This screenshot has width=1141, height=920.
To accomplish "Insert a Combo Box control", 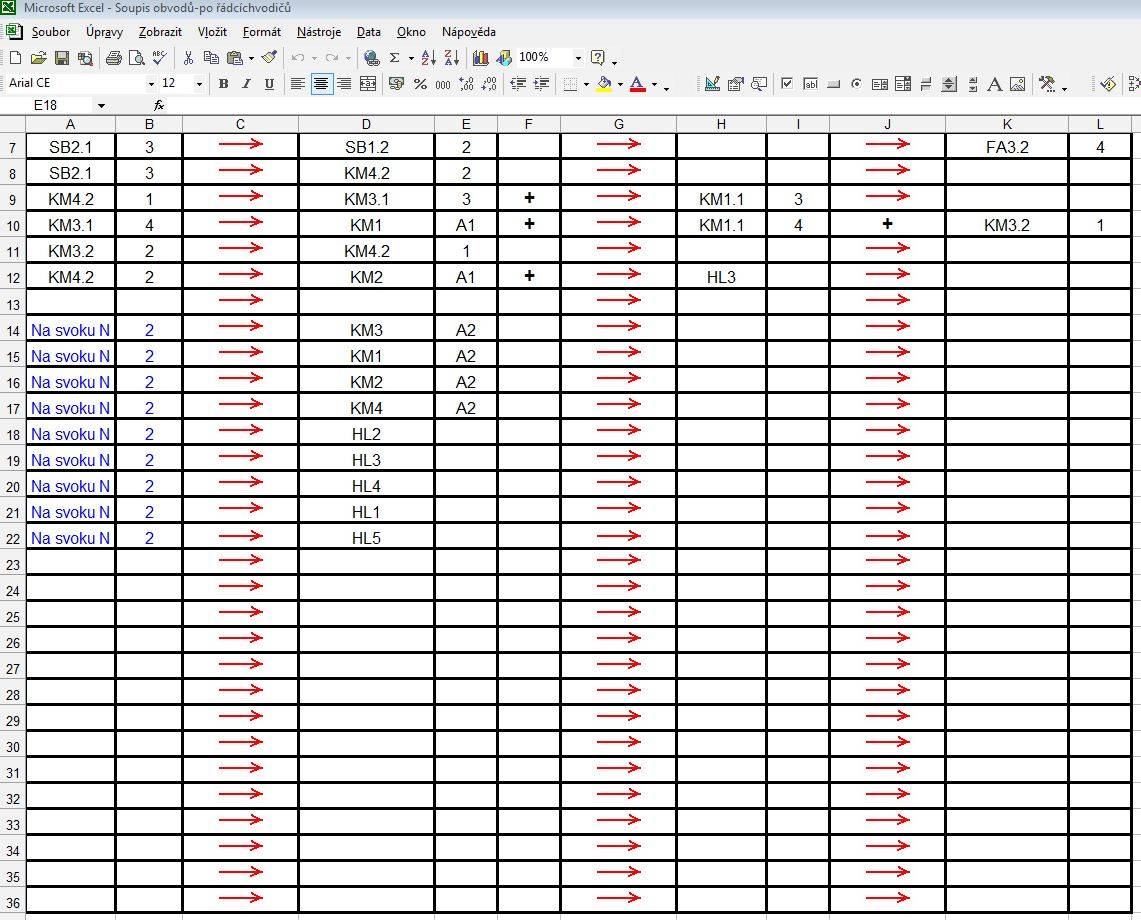I will coord(902,84).
